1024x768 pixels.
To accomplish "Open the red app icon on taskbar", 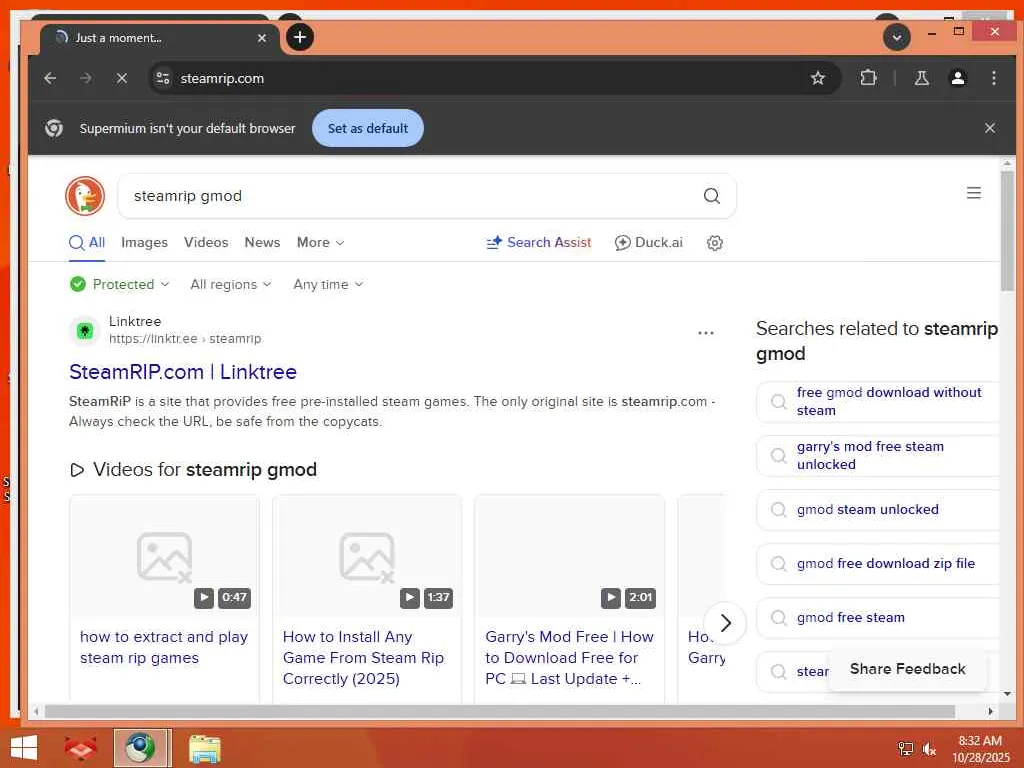I will click(x=81, y=748).
